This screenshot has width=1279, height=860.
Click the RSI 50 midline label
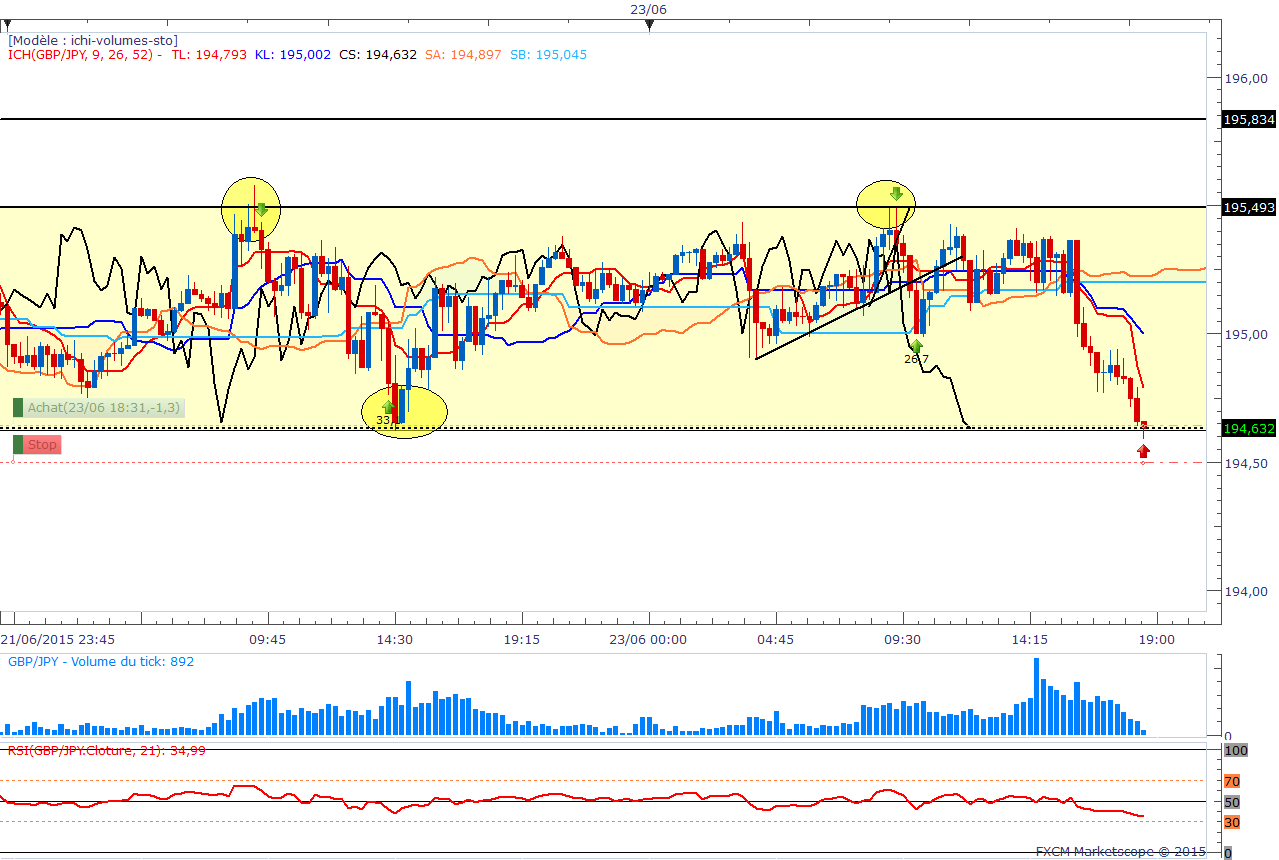pyautogui.click(x=1232, y=802)
